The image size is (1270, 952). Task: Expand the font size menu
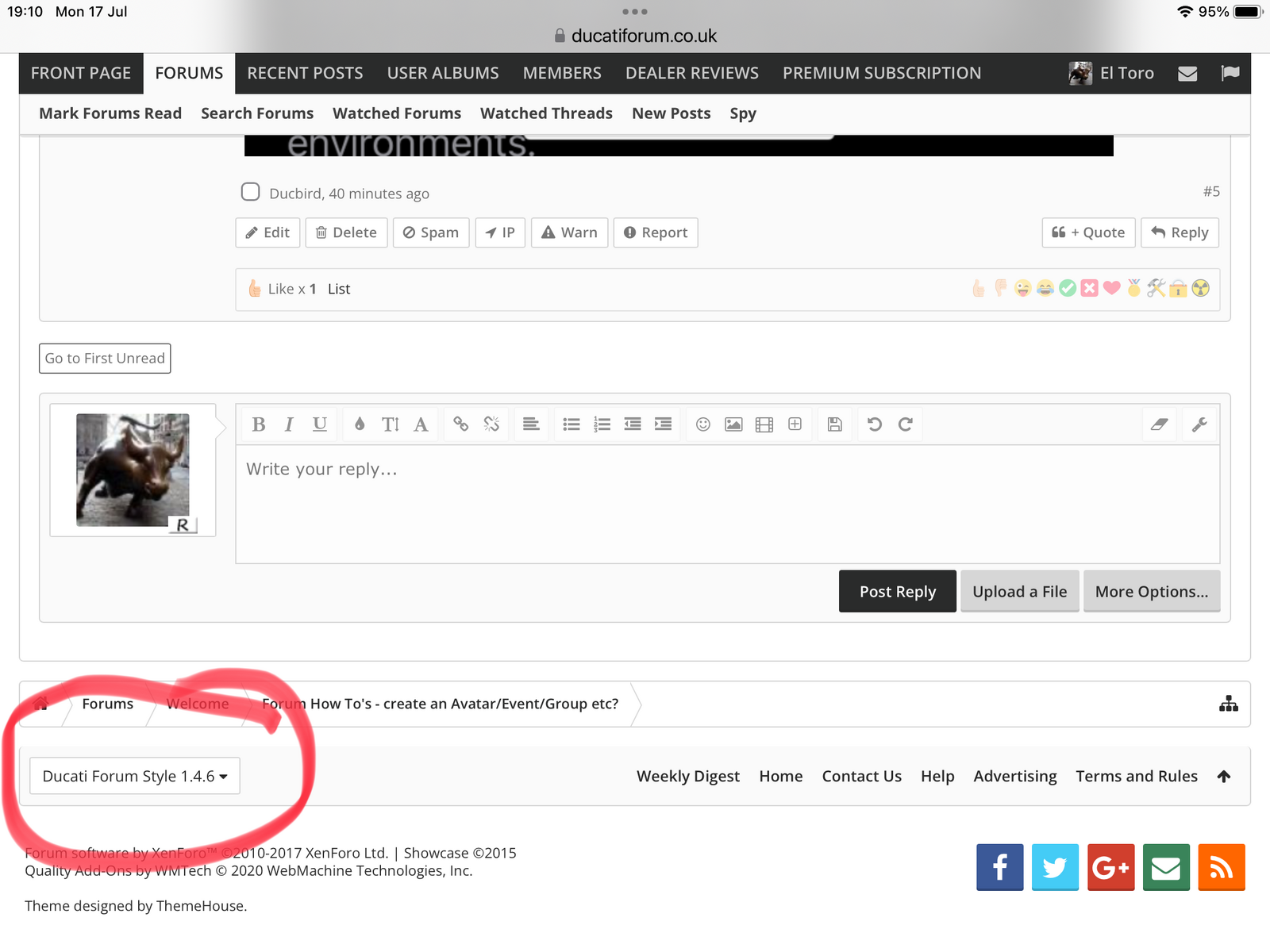click(x=390, y=424)
